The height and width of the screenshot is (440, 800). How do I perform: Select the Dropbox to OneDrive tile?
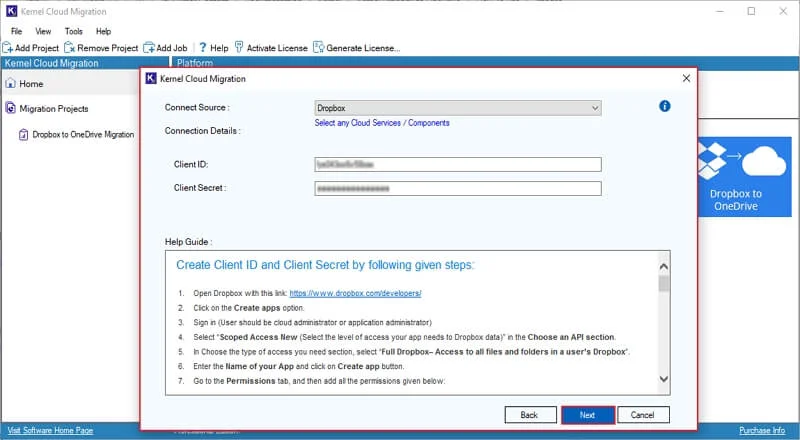pyautogui.click(x=744, y=177)
